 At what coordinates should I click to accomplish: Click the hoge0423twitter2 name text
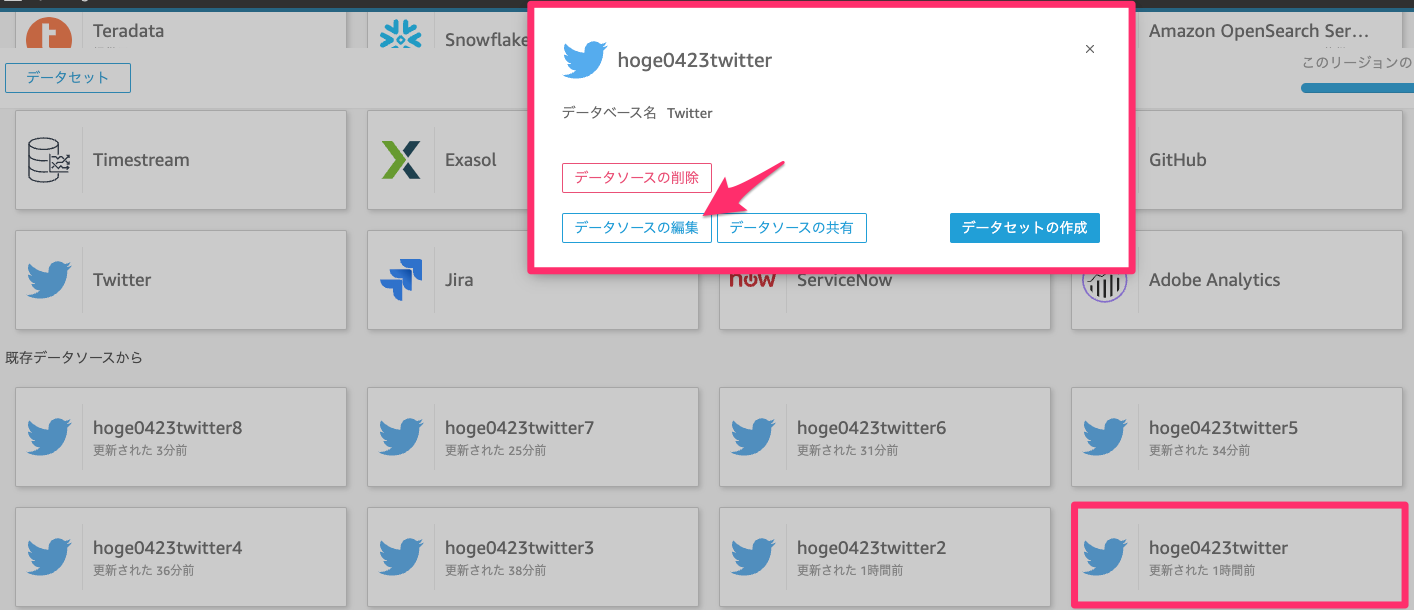click(872, 548)
